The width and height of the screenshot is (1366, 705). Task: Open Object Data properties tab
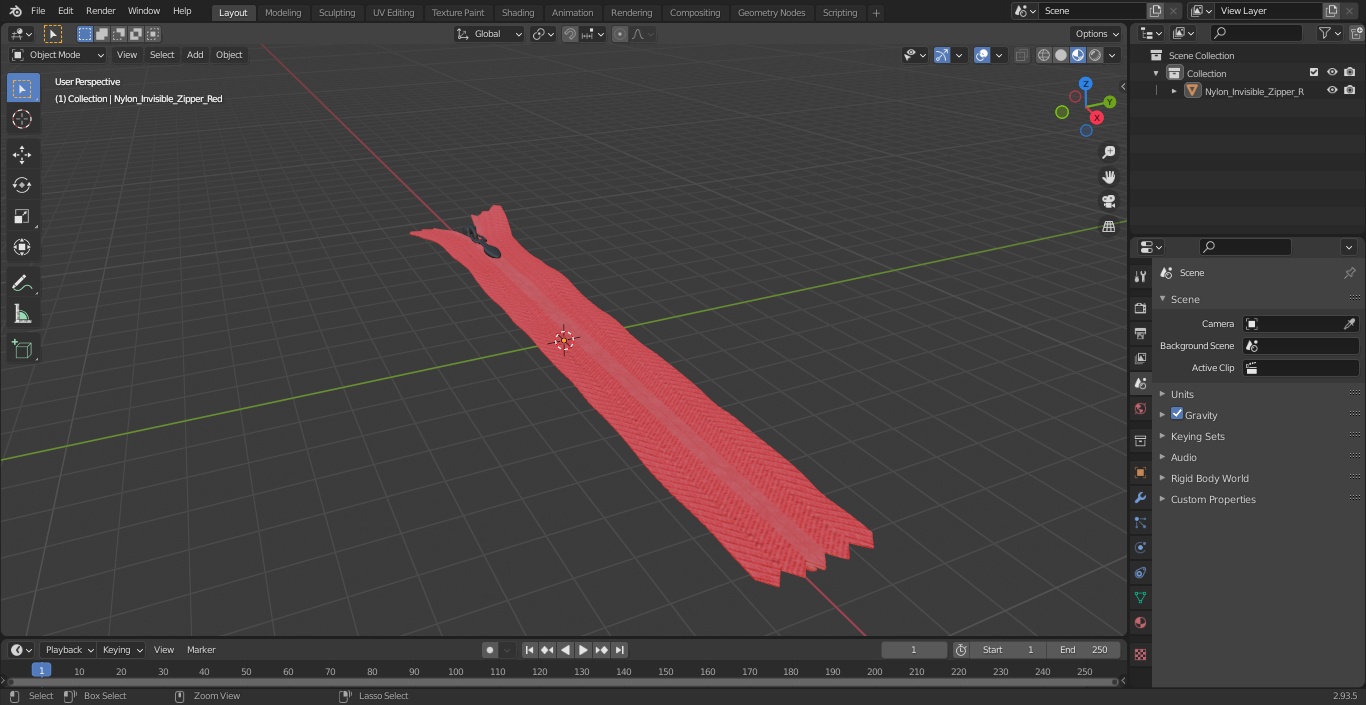click(1140, 597)
